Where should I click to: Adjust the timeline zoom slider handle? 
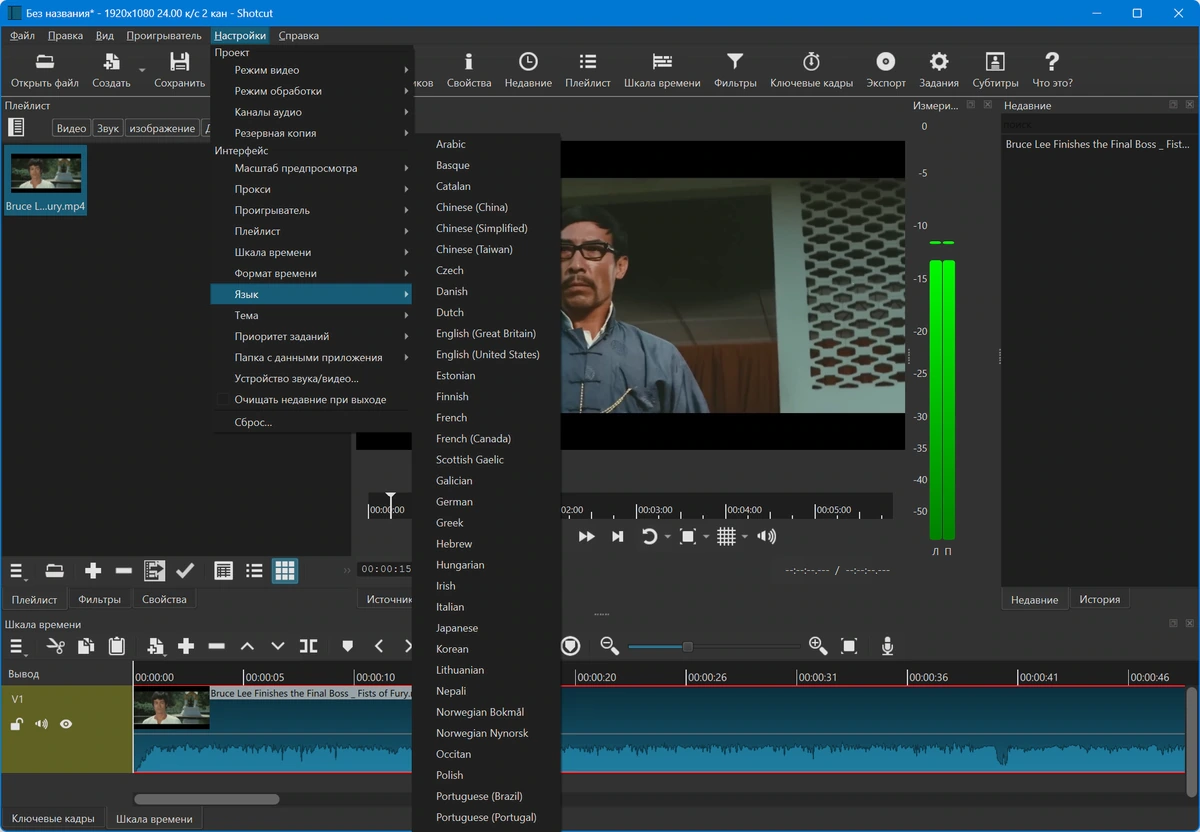pos(688,647)
